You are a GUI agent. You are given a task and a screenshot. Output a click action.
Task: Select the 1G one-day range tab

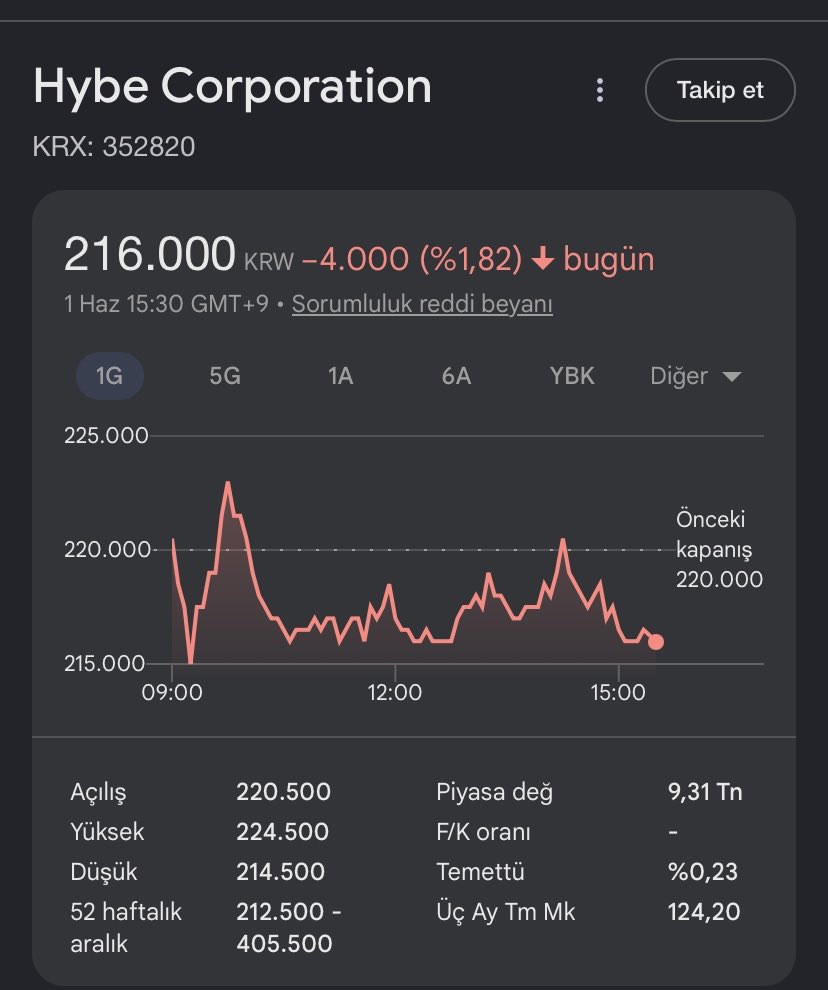[109, 376]
